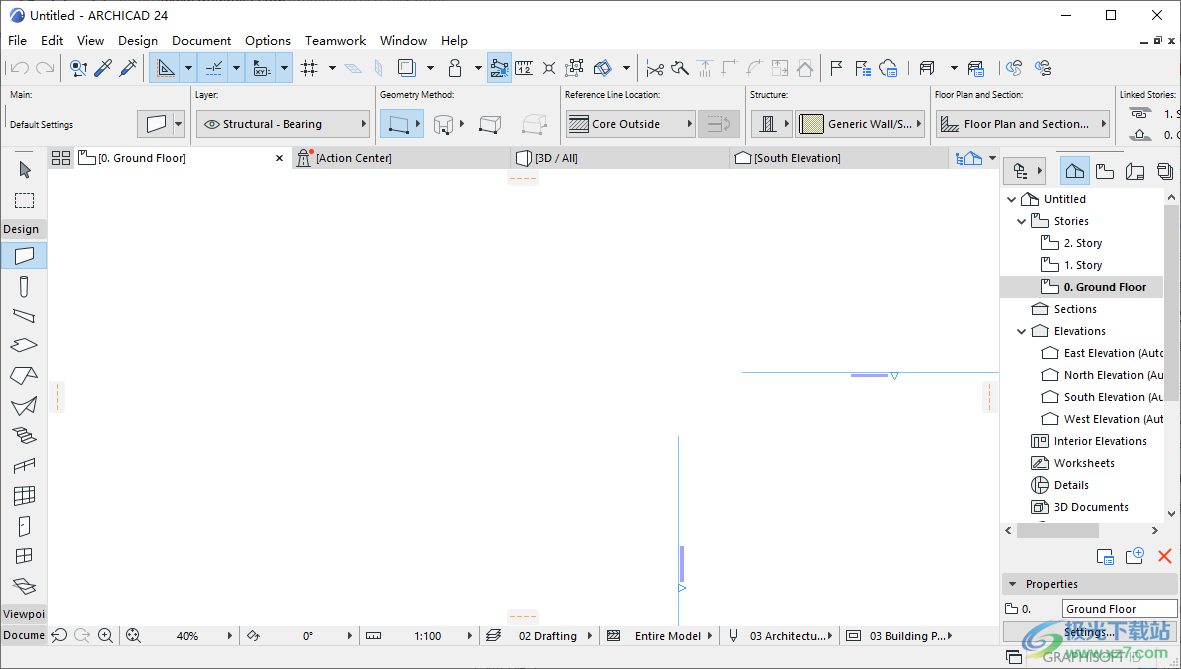Toggle Snap Guides button
Screen dimensions: 1181x669
click(x=214, y=69)
